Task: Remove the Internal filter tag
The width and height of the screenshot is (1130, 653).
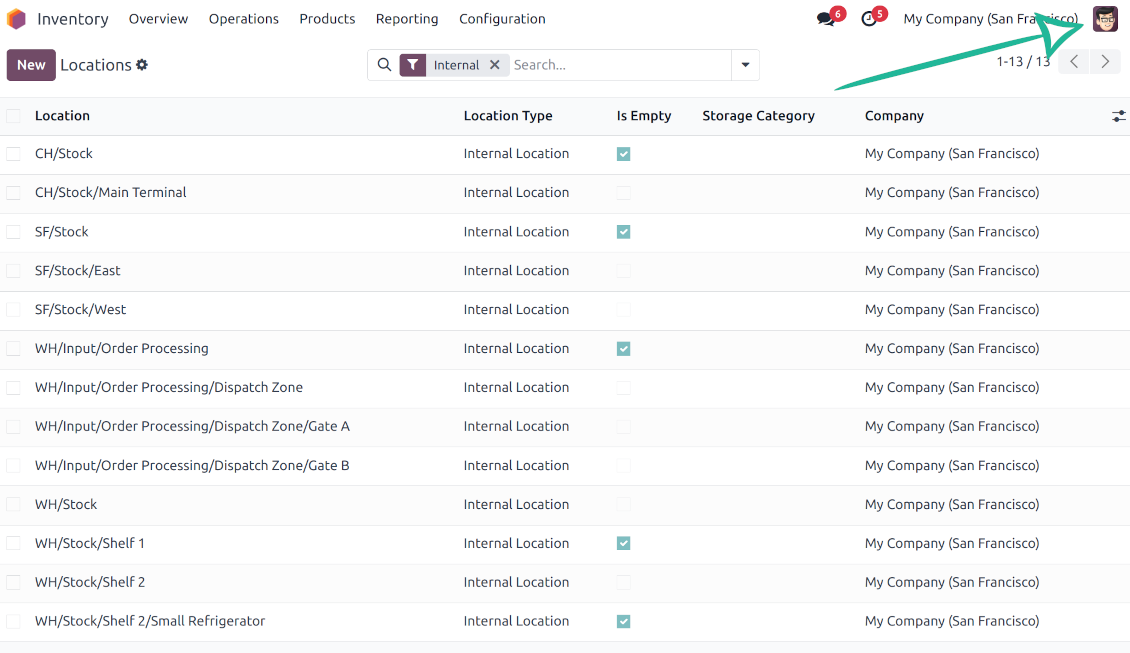Action: pyautogui.click(x=494, y=65)
